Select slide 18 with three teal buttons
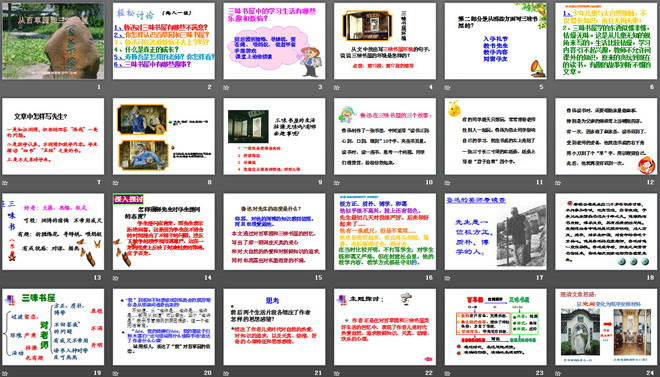Viewport: 660px width, 377px height. [607, 231]
